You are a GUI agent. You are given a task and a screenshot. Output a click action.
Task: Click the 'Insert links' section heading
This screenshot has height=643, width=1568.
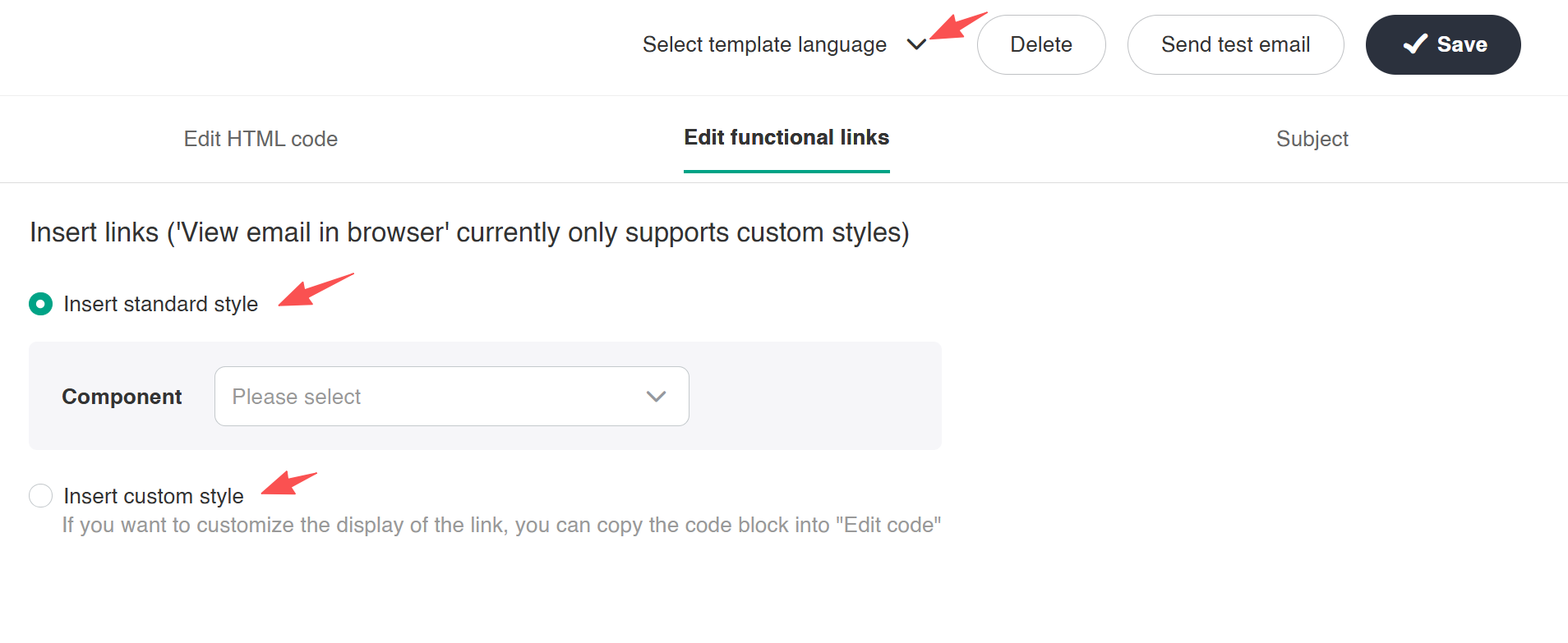(469, 232)
